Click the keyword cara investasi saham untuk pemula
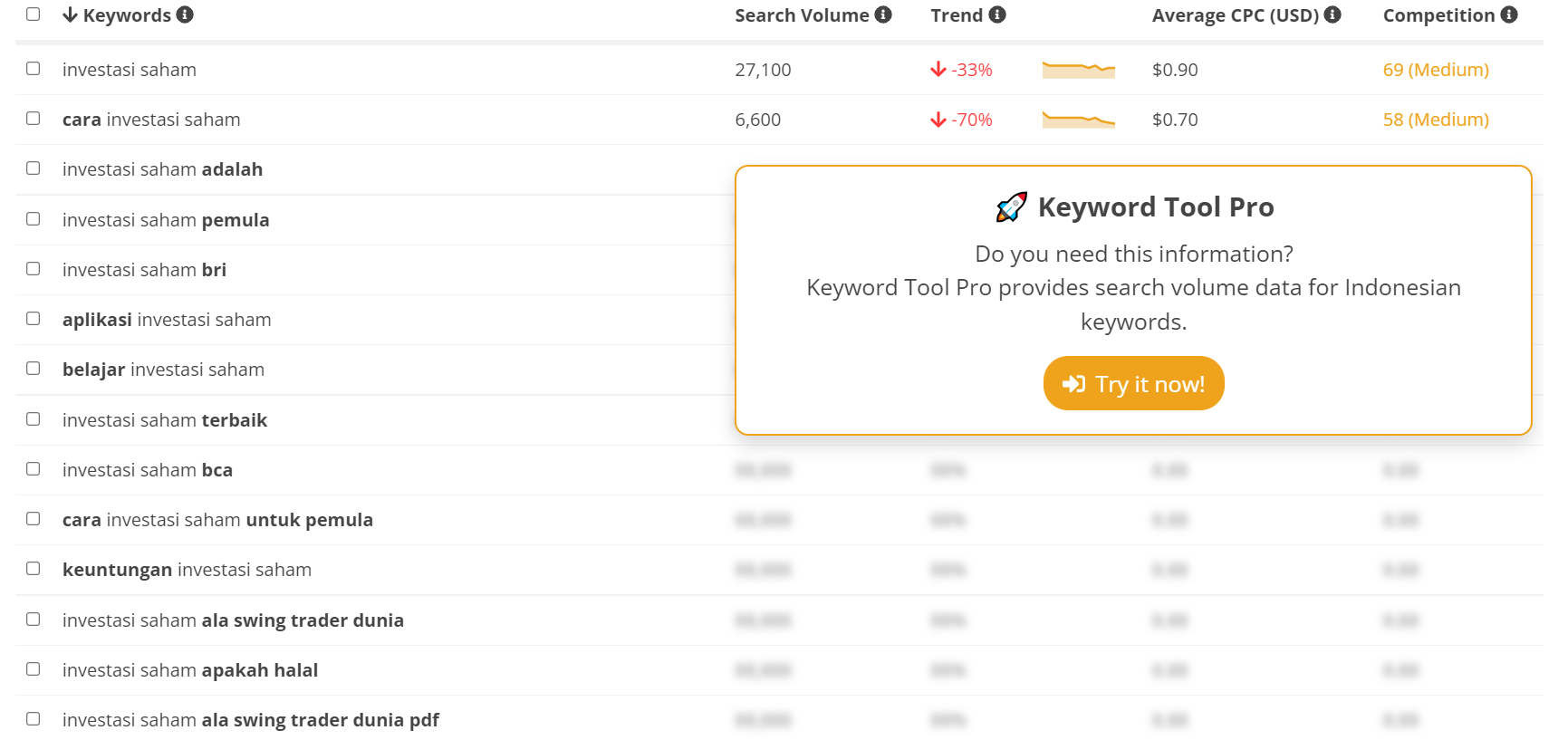 coord(217,520)
